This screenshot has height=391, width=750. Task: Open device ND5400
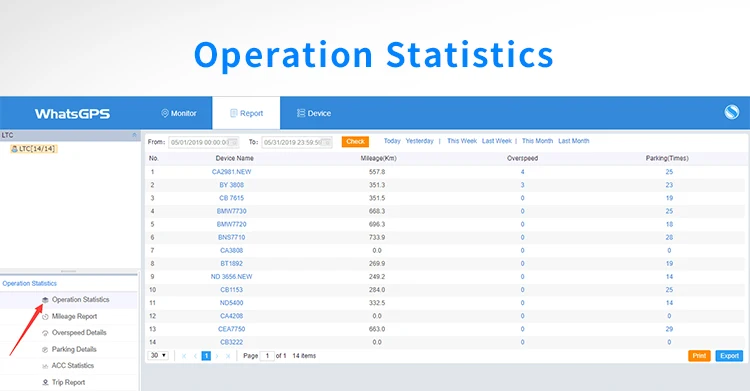click(x=232, y=303)
